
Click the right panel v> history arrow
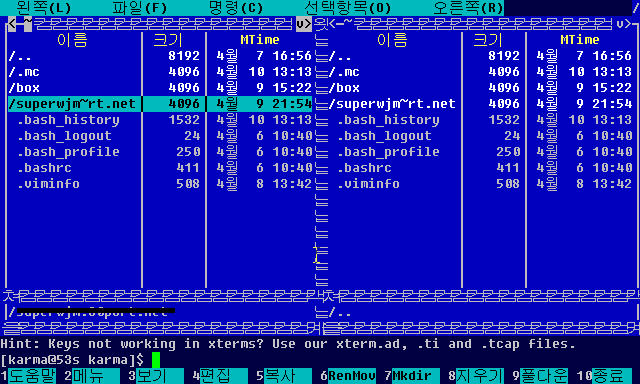click(x=624, y=24)
